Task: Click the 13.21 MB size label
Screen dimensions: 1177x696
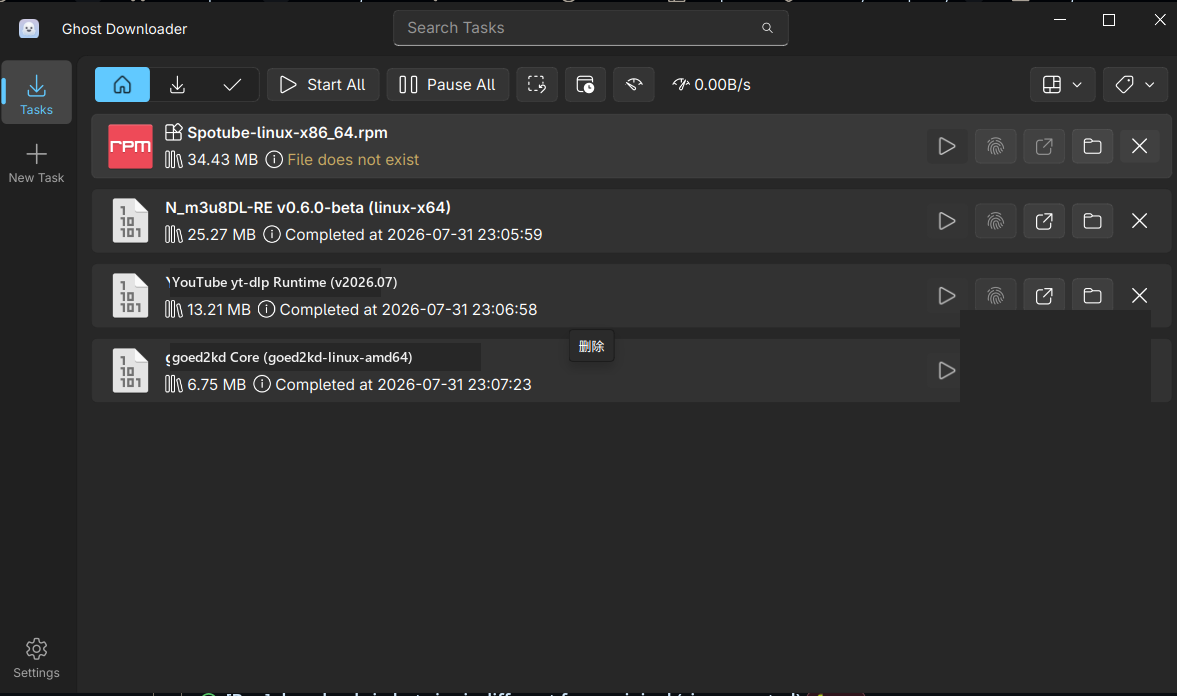Action: (218, 309)
